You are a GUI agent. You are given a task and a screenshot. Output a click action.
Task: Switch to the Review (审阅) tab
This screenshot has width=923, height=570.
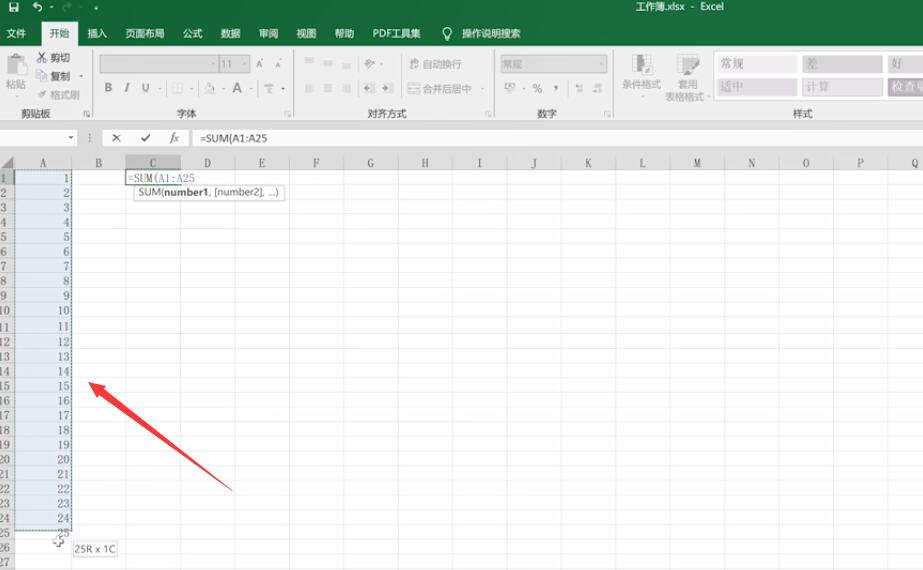click(268, 34)
